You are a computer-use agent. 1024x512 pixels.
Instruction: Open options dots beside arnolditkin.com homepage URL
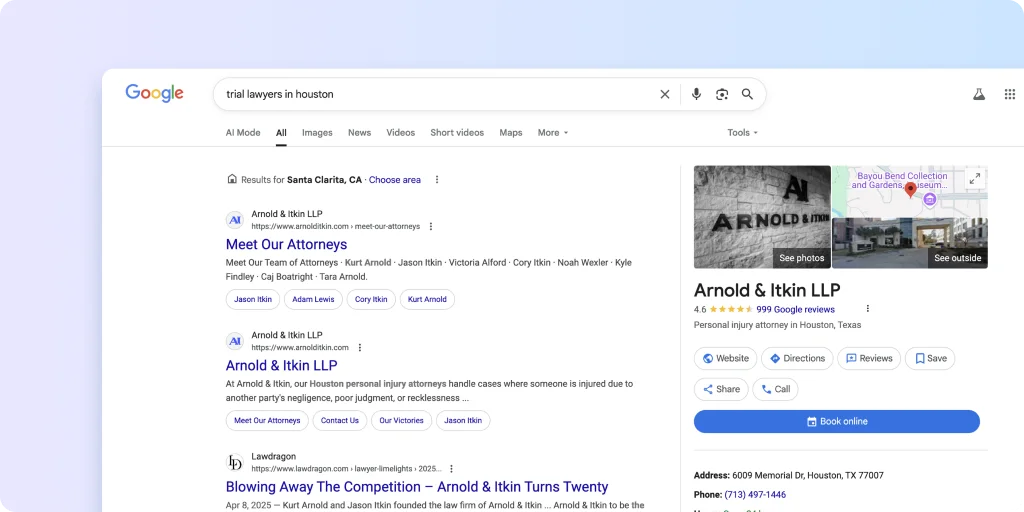tap(359, 347)
